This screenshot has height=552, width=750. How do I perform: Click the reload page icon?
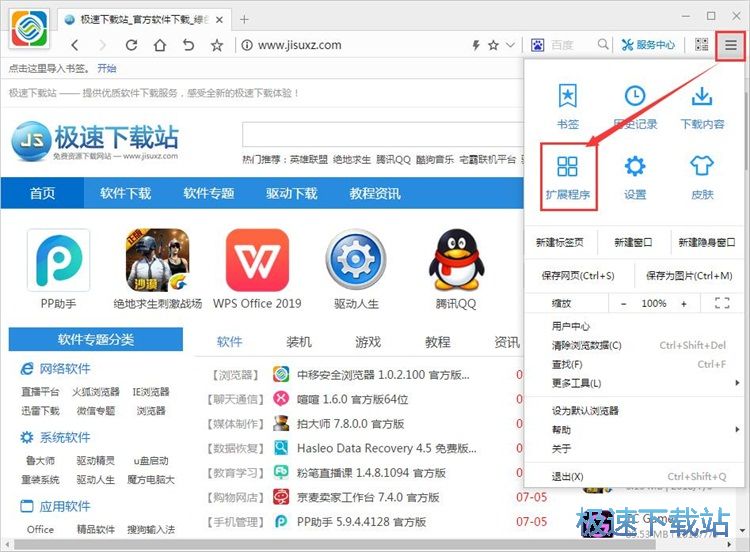pyautogui.click(x=131, y=45)
